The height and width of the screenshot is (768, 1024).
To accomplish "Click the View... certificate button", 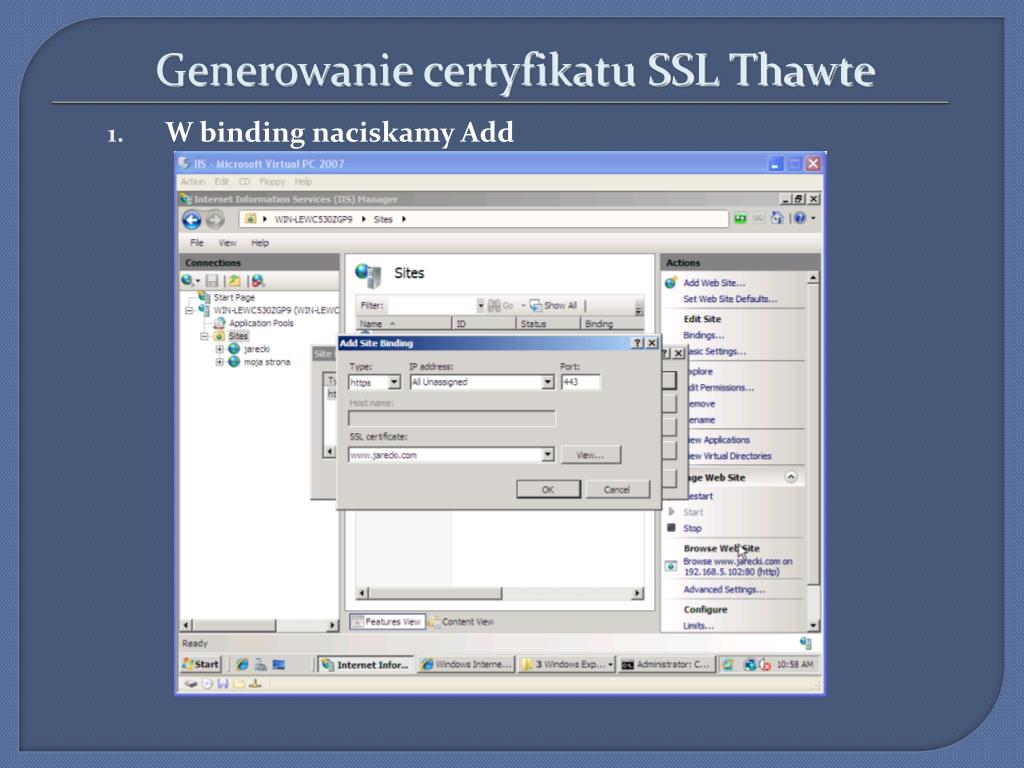I will point(590,455).
